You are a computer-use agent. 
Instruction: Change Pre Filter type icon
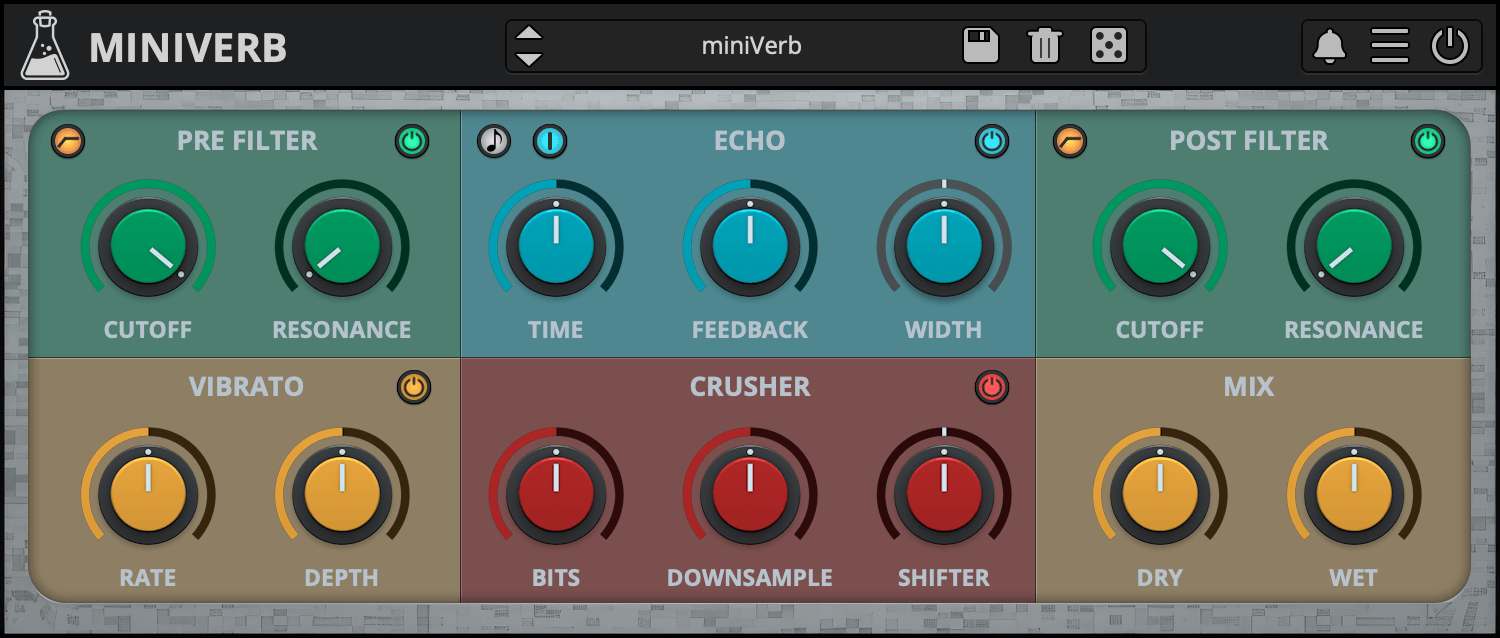coord(68,141)
